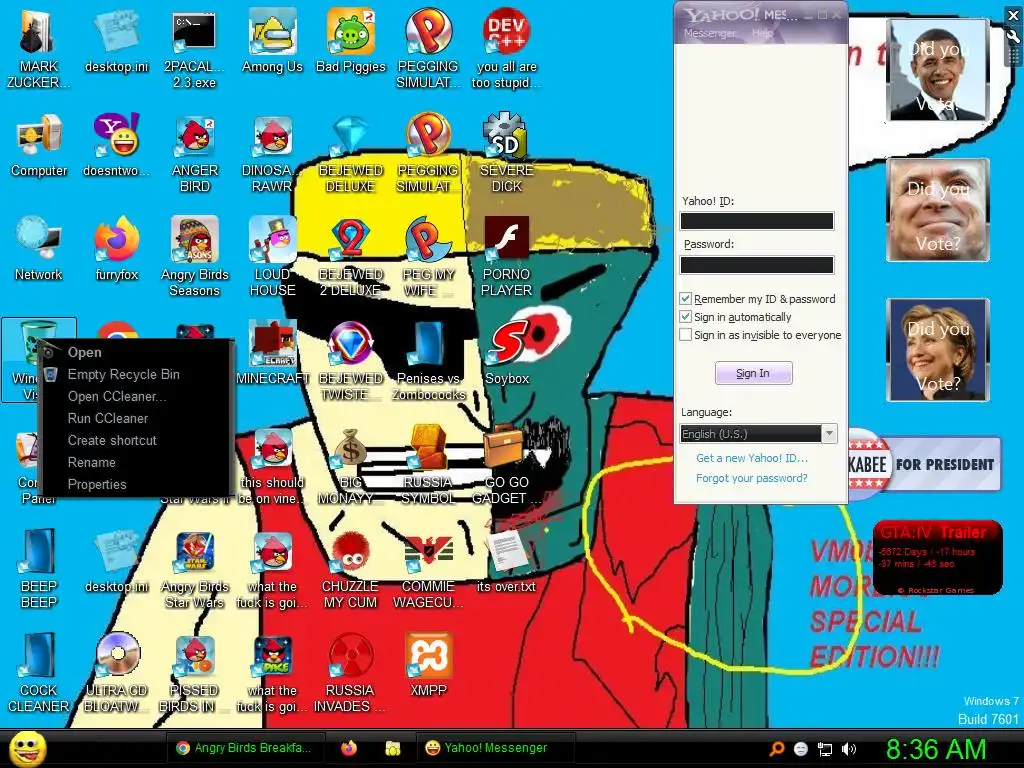Launch the SEVERE DICK SD gear icon
This screenshot has height=768, width=1024.
[x=507, y=153]
